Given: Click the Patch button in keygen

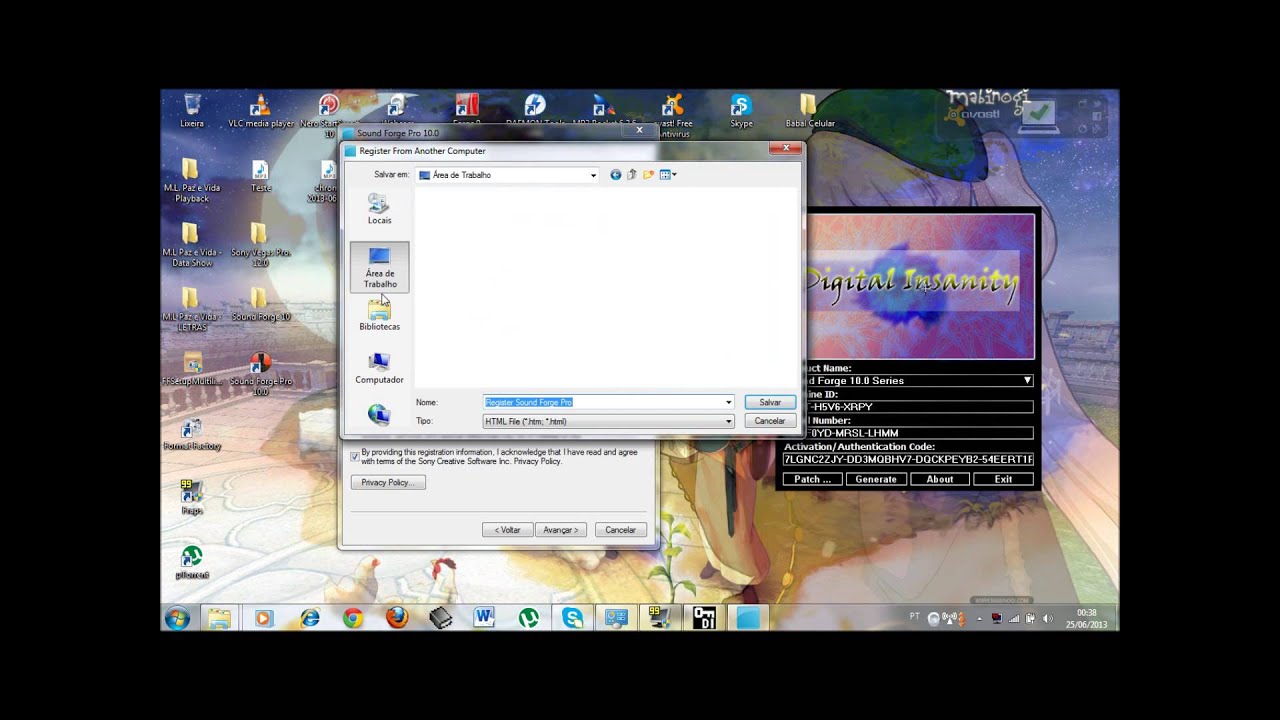Looking at the screenshot, I should coord(813,479).
